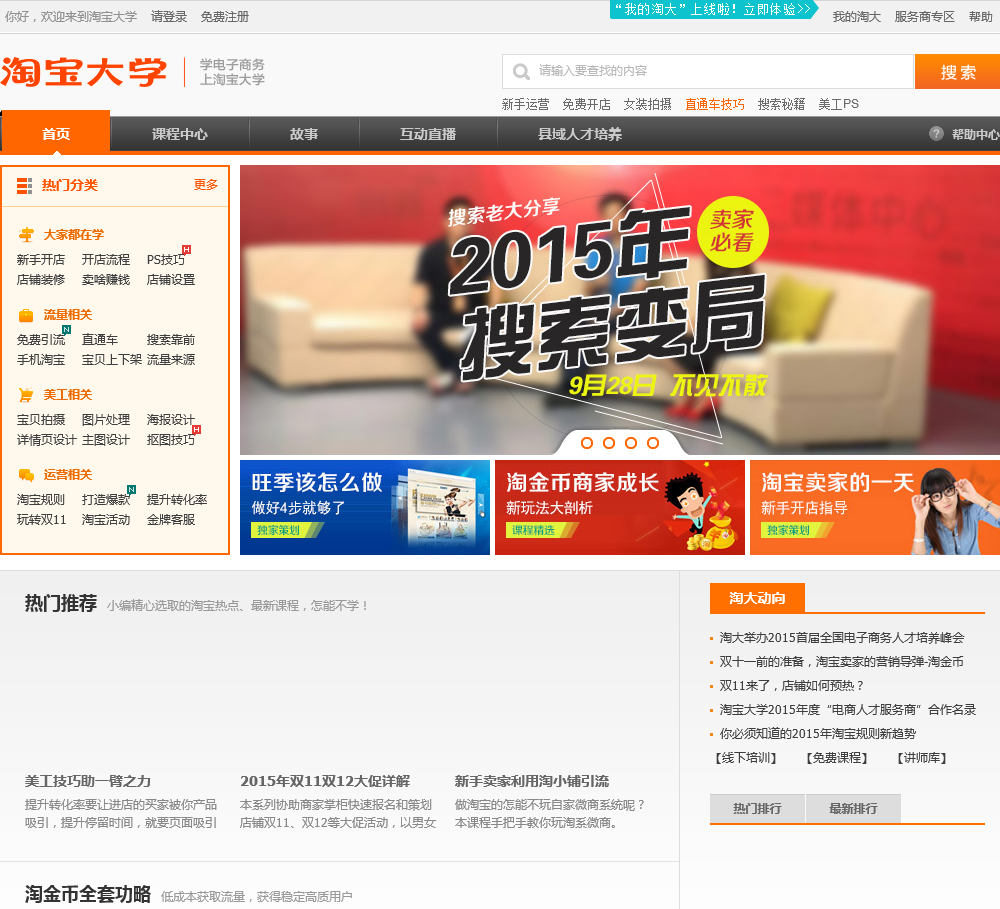
Task: Open the 首页 navigation tab
Action: coord(55,133)
